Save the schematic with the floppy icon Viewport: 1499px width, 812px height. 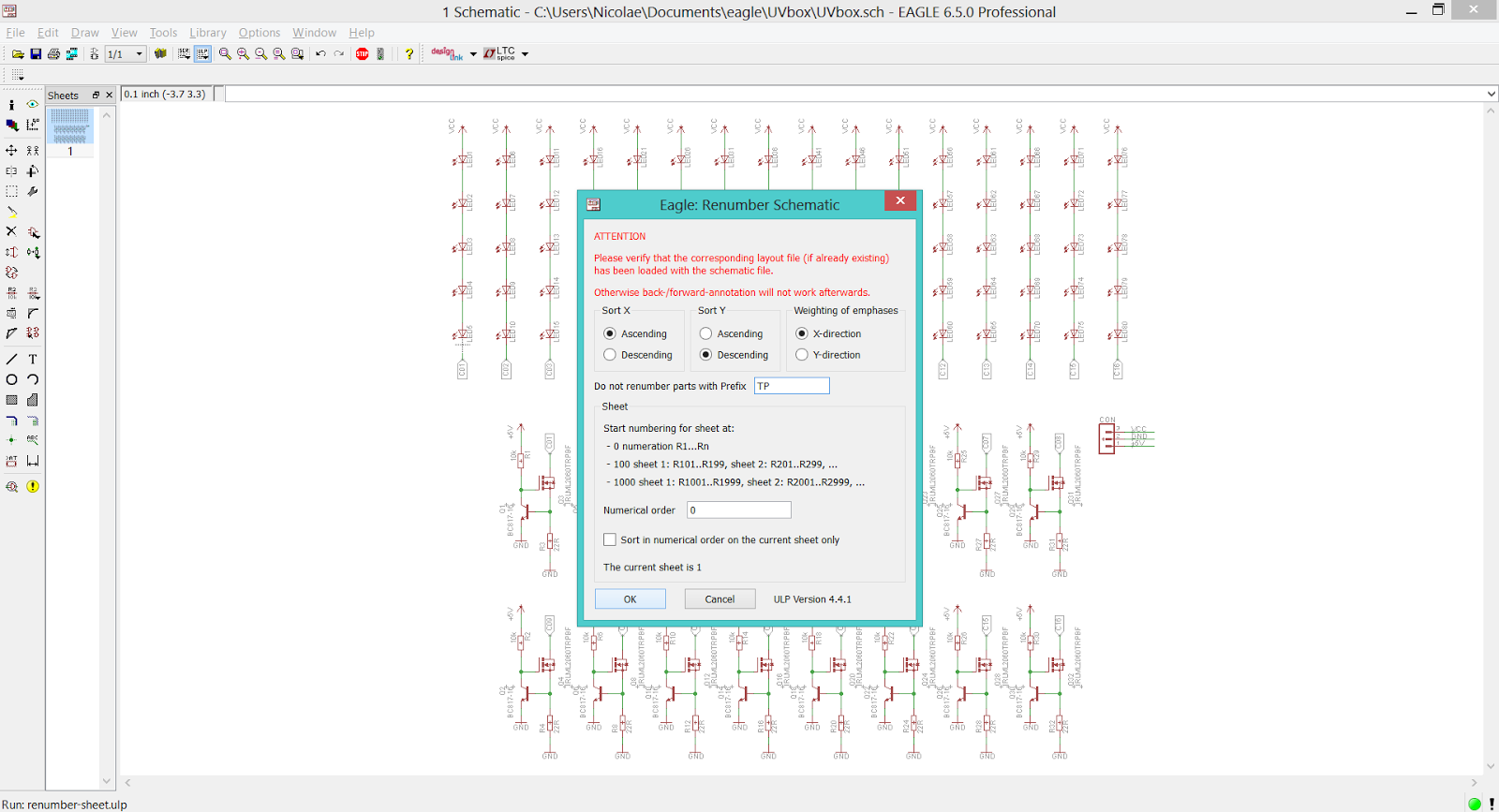36,54
